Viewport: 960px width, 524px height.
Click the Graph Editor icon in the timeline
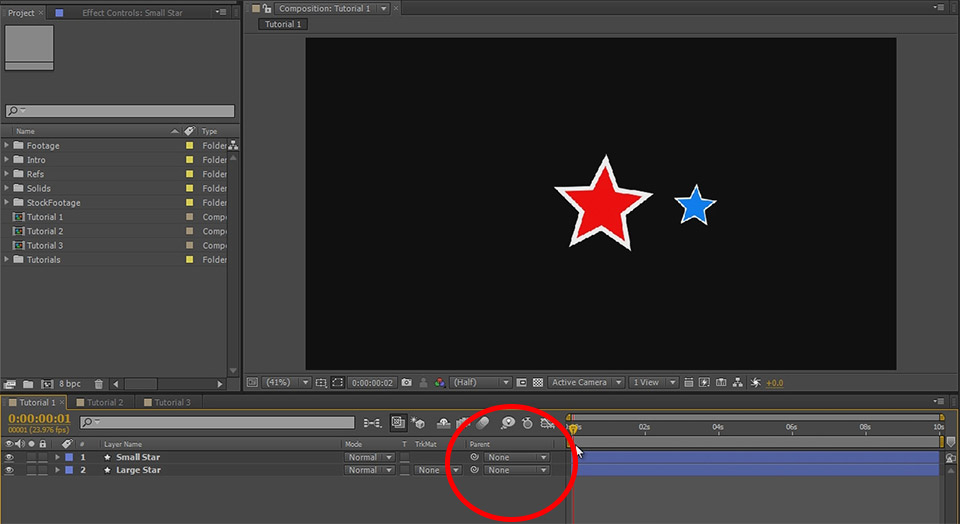547,423
